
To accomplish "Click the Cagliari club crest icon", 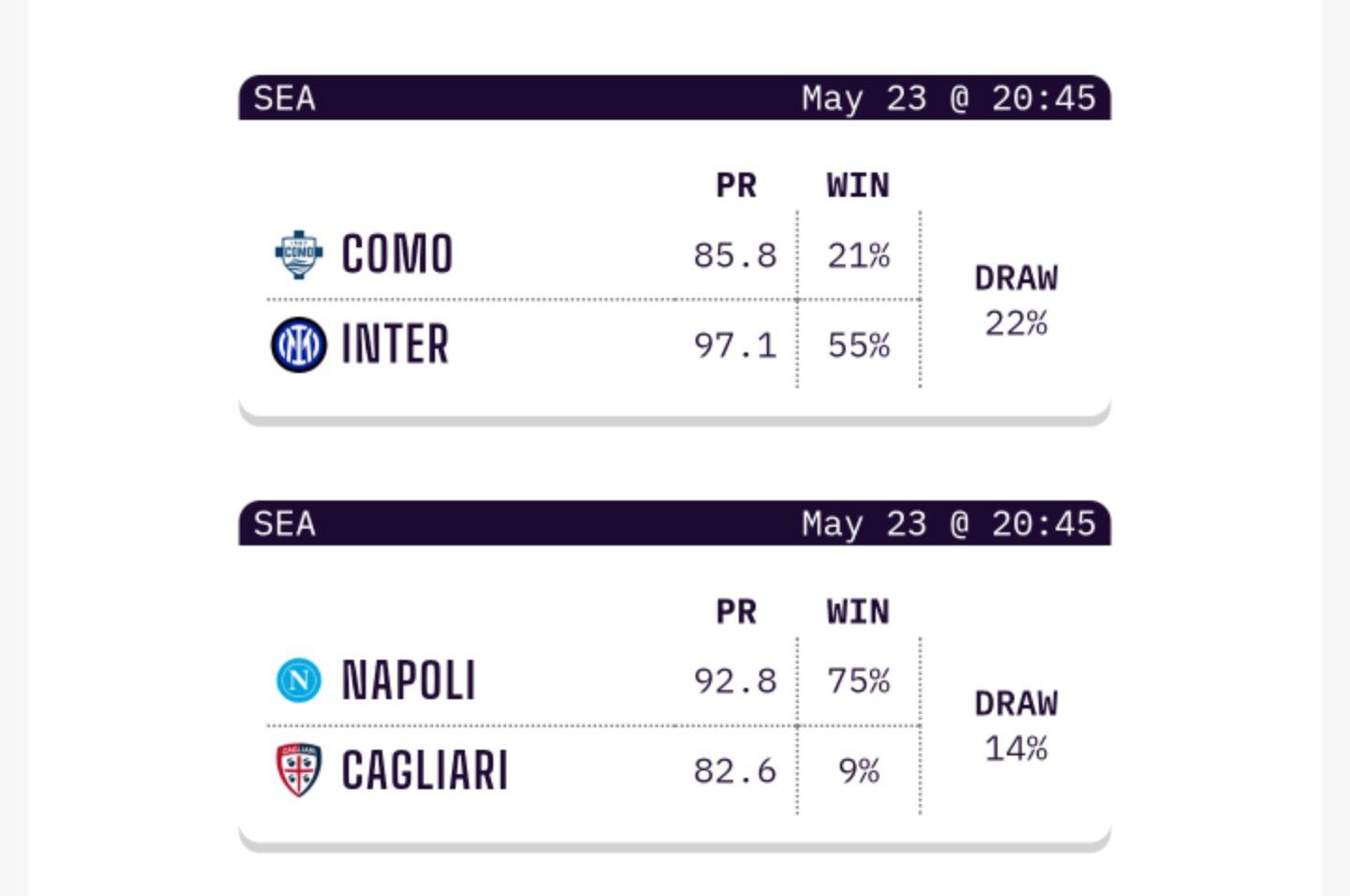I will tap(299, 770).
